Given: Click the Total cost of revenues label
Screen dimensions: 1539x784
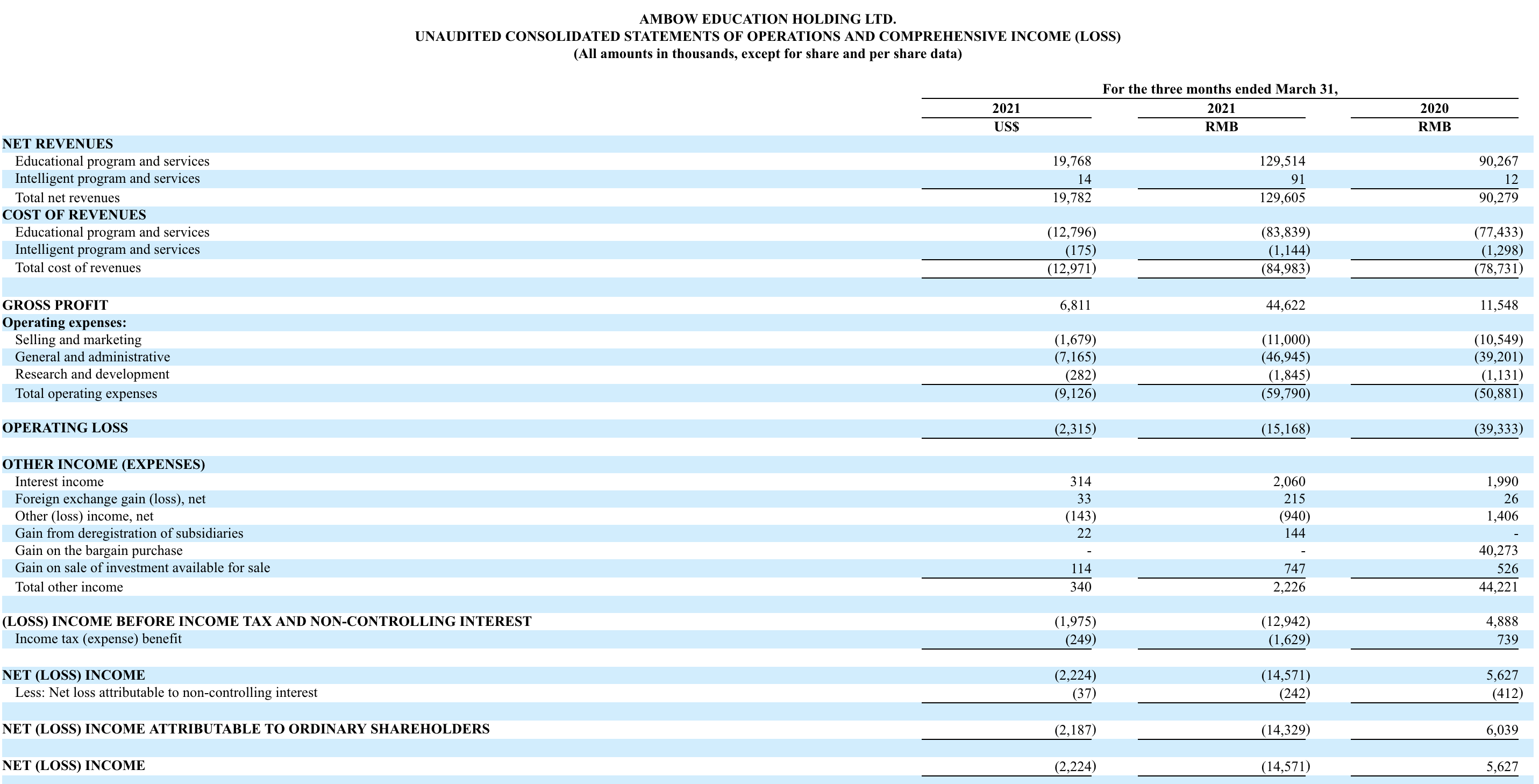Looking at the screenshot, I should (77, 268).
